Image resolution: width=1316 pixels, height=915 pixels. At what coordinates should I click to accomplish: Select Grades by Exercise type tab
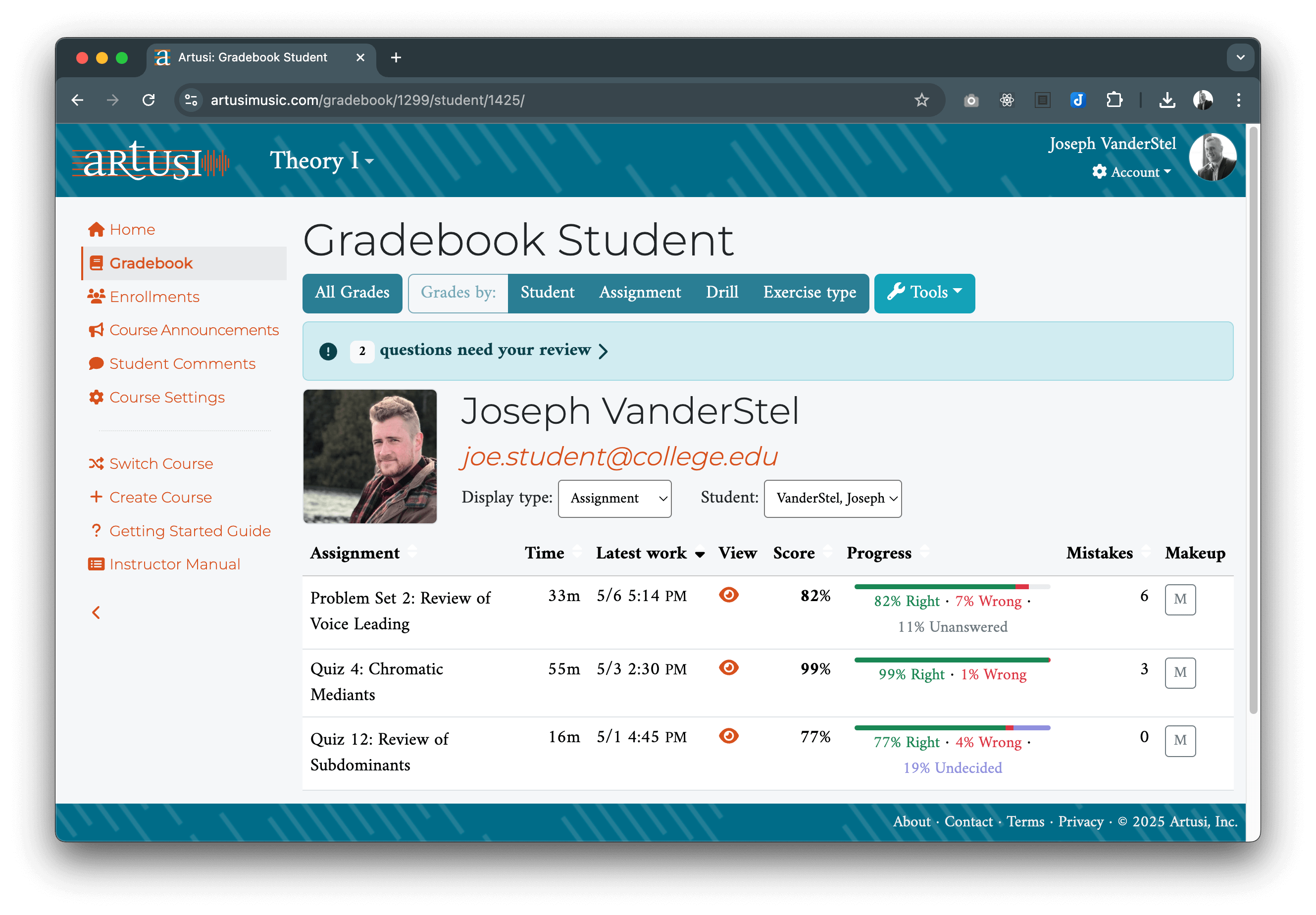pos(810,293)
